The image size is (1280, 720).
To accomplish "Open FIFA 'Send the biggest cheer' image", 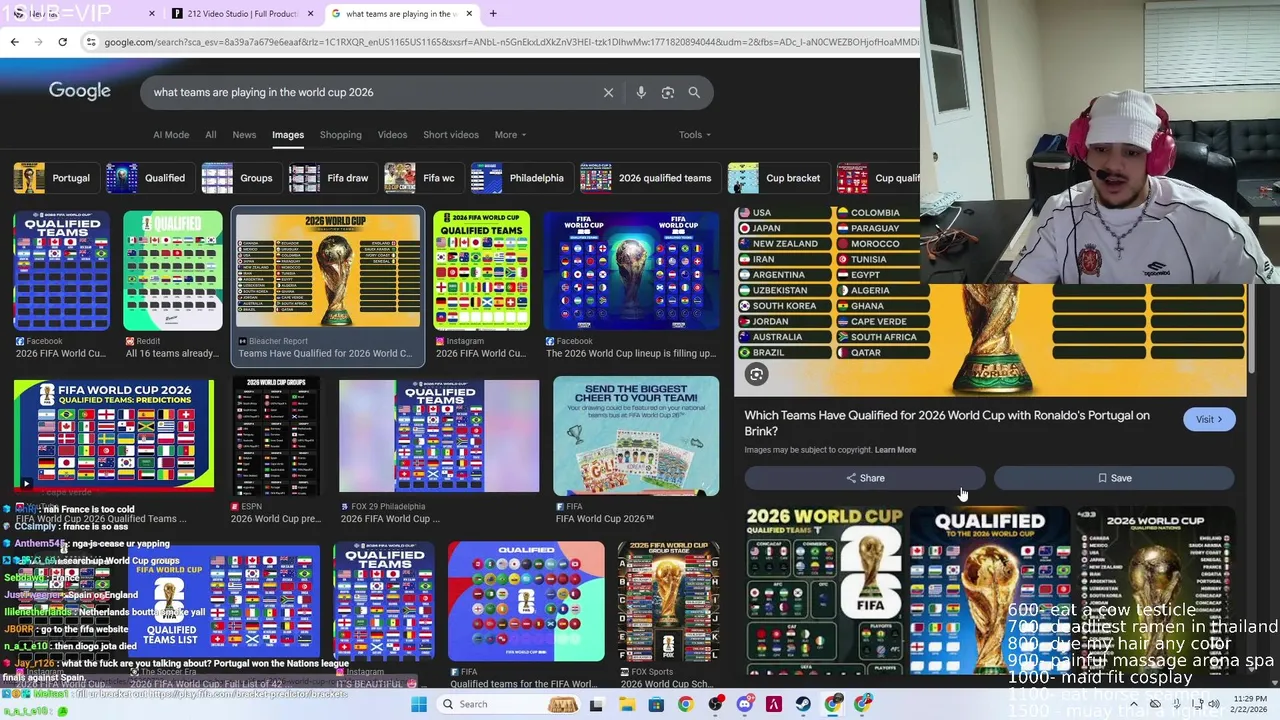I will click(x=636, y=450).
